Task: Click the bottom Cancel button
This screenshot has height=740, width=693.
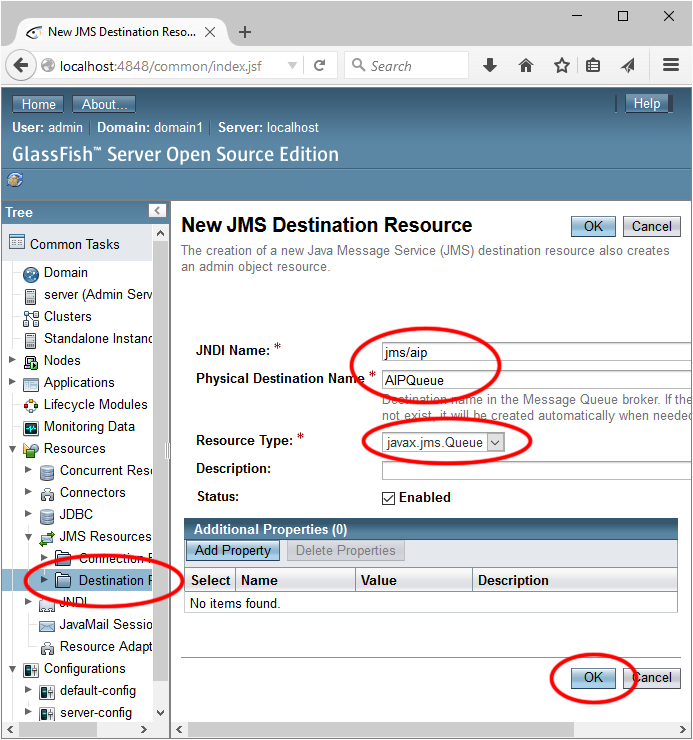Action: pos(652,678)
